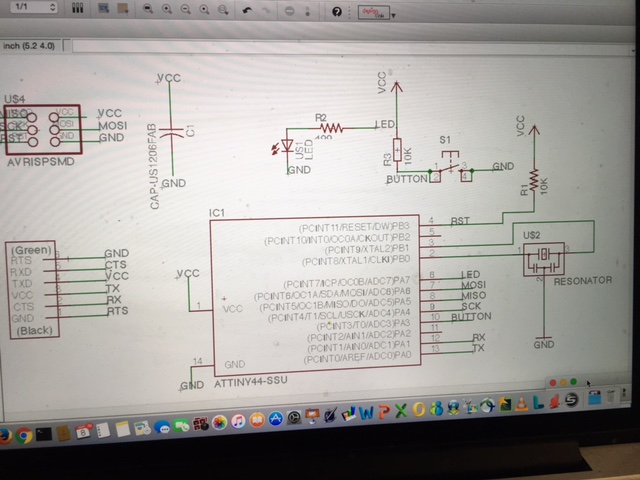Viewport: 640px width, 480px height.
Task: Select the S1 button switch symbol
Action: point(451,167)
